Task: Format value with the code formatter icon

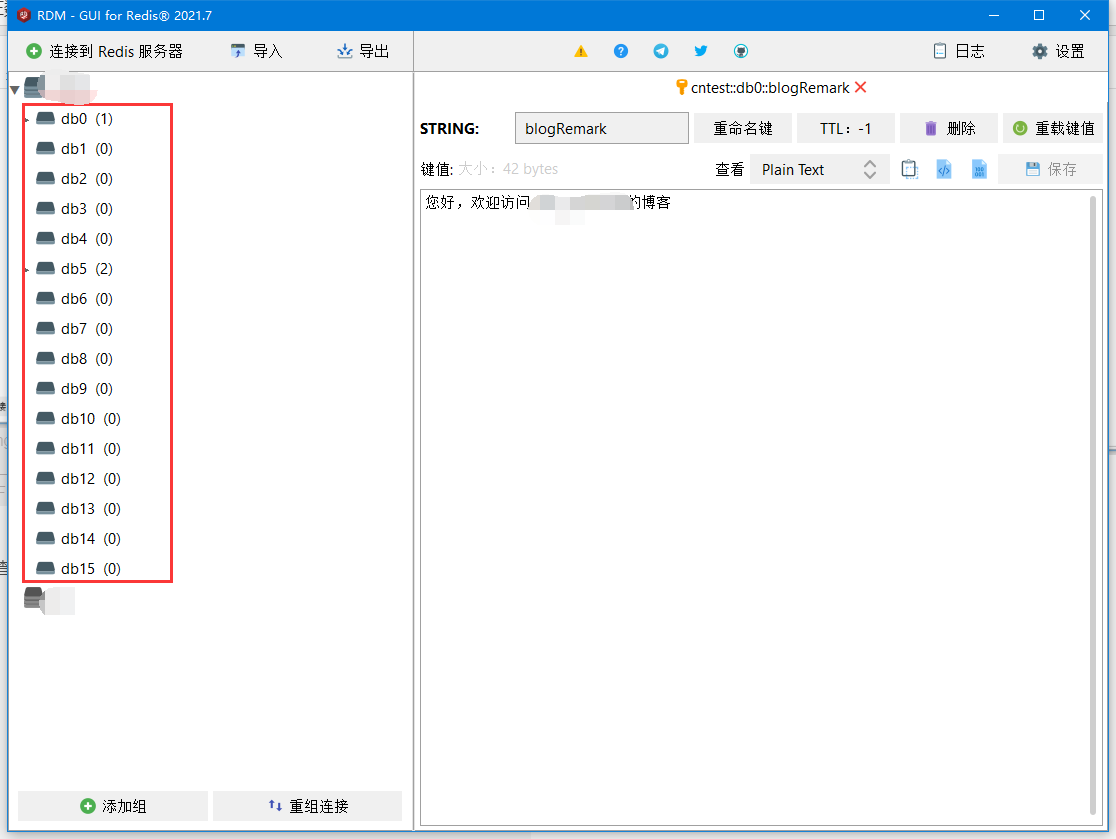Action: (943, 169)
